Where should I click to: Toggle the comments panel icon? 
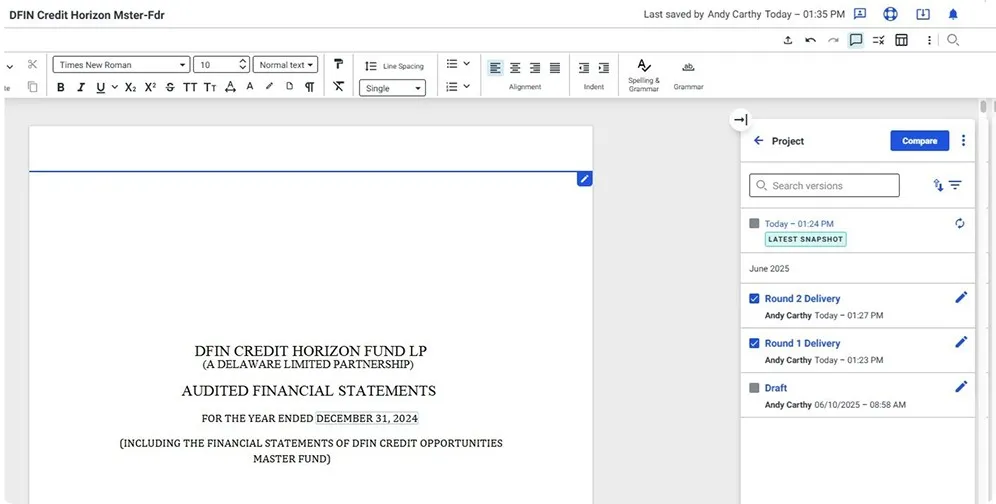856,40
